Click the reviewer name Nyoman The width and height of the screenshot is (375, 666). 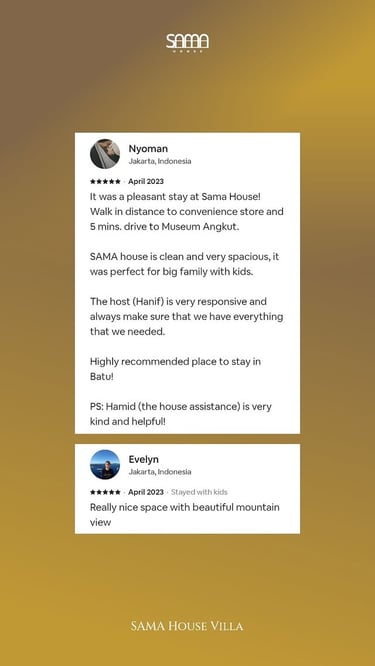[x=148, y=149]
